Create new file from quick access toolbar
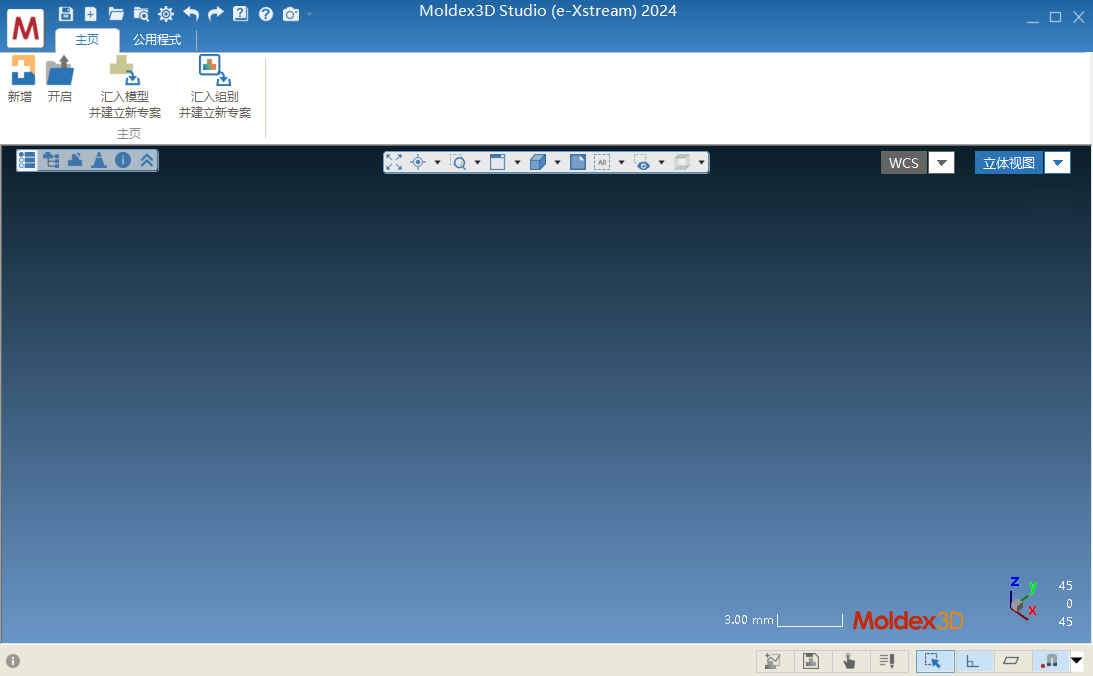Viewport: 1093px width, 676px height. [91, 14]
